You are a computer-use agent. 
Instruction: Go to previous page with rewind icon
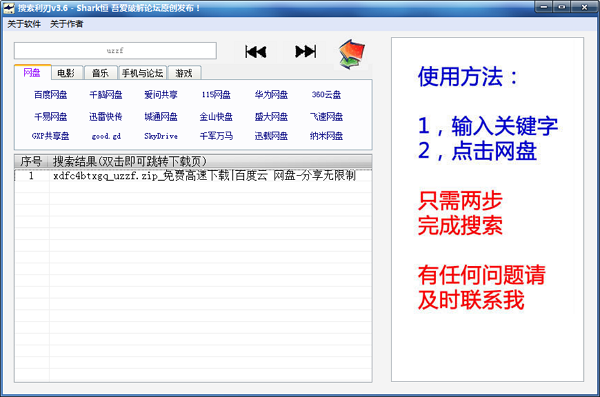pos(256,52)
